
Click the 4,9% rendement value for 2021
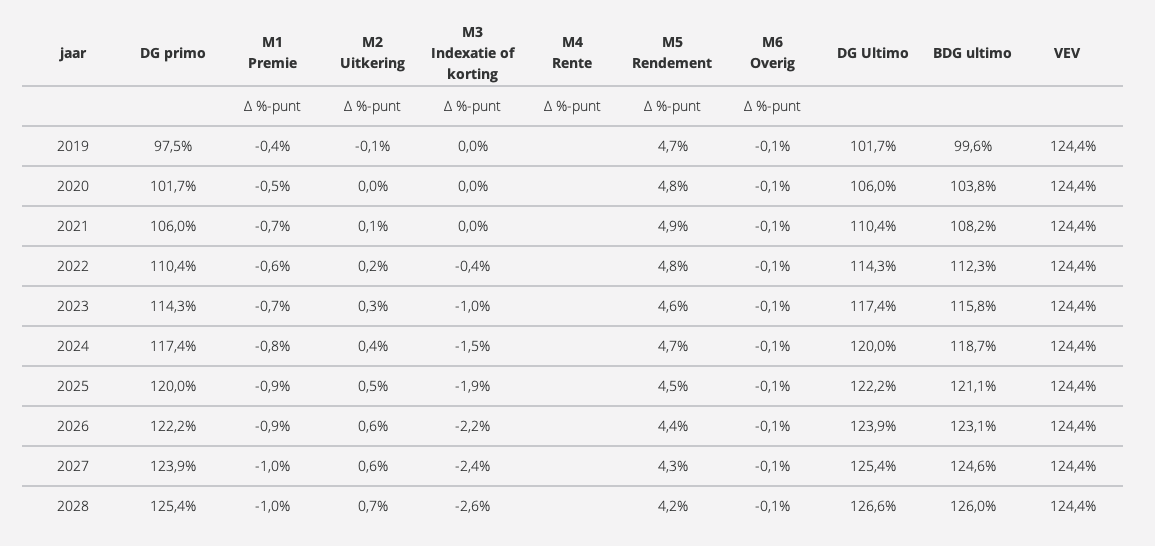673,226
